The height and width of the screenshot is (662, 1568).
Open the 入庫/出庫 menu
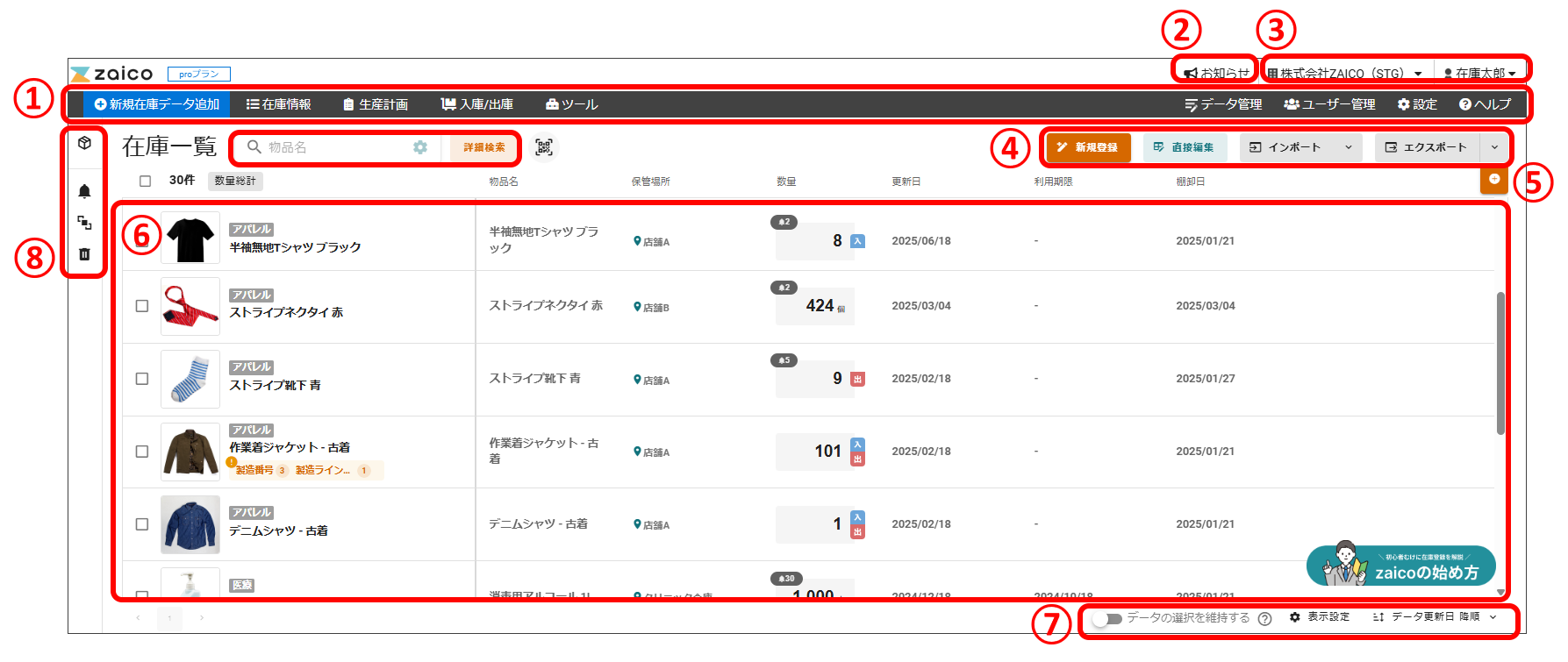477,104
